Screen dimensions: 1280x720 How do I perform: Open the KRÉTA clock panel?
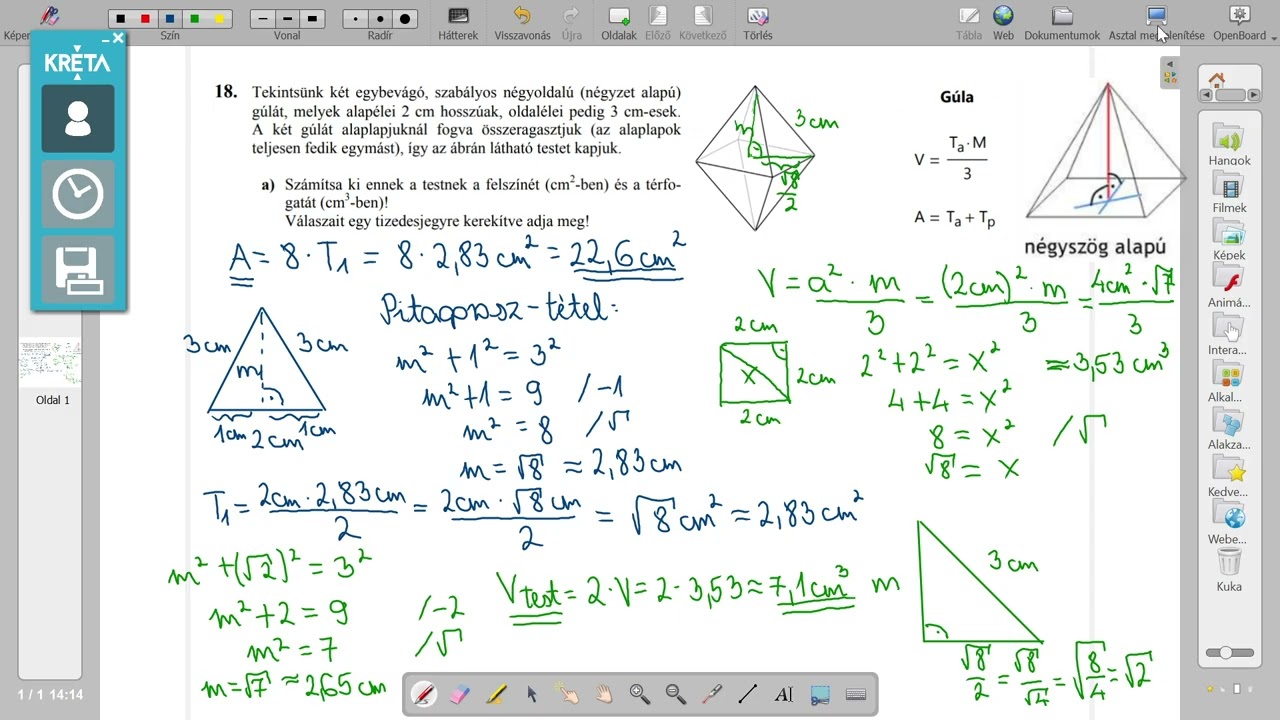coord(78,194)
